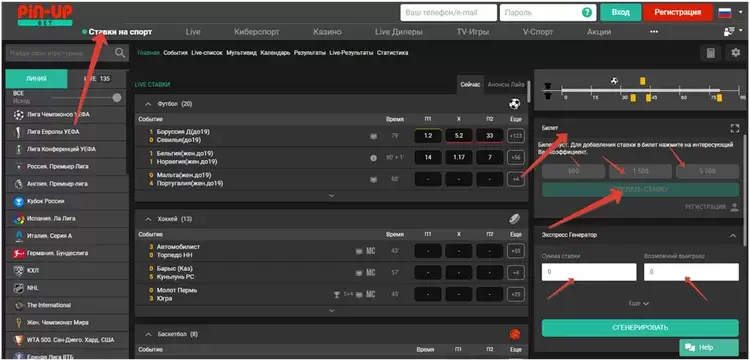Open +123 more markets for Боруссия match
The image size is (750, 361).
pyautogui.click(x=516, y=136)
